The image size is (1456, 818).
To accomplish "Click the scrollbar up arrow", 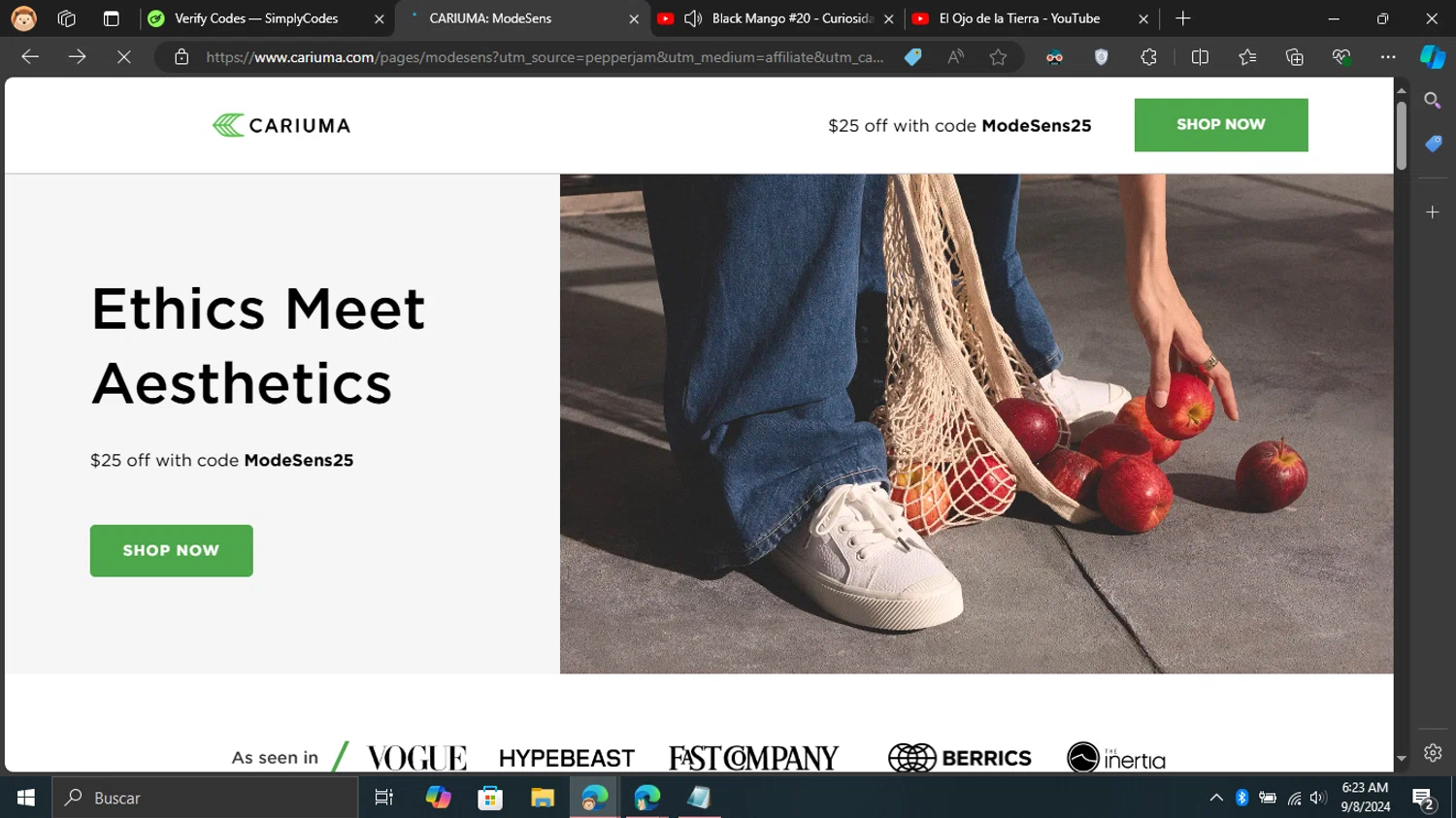I will click(1401, 90).
